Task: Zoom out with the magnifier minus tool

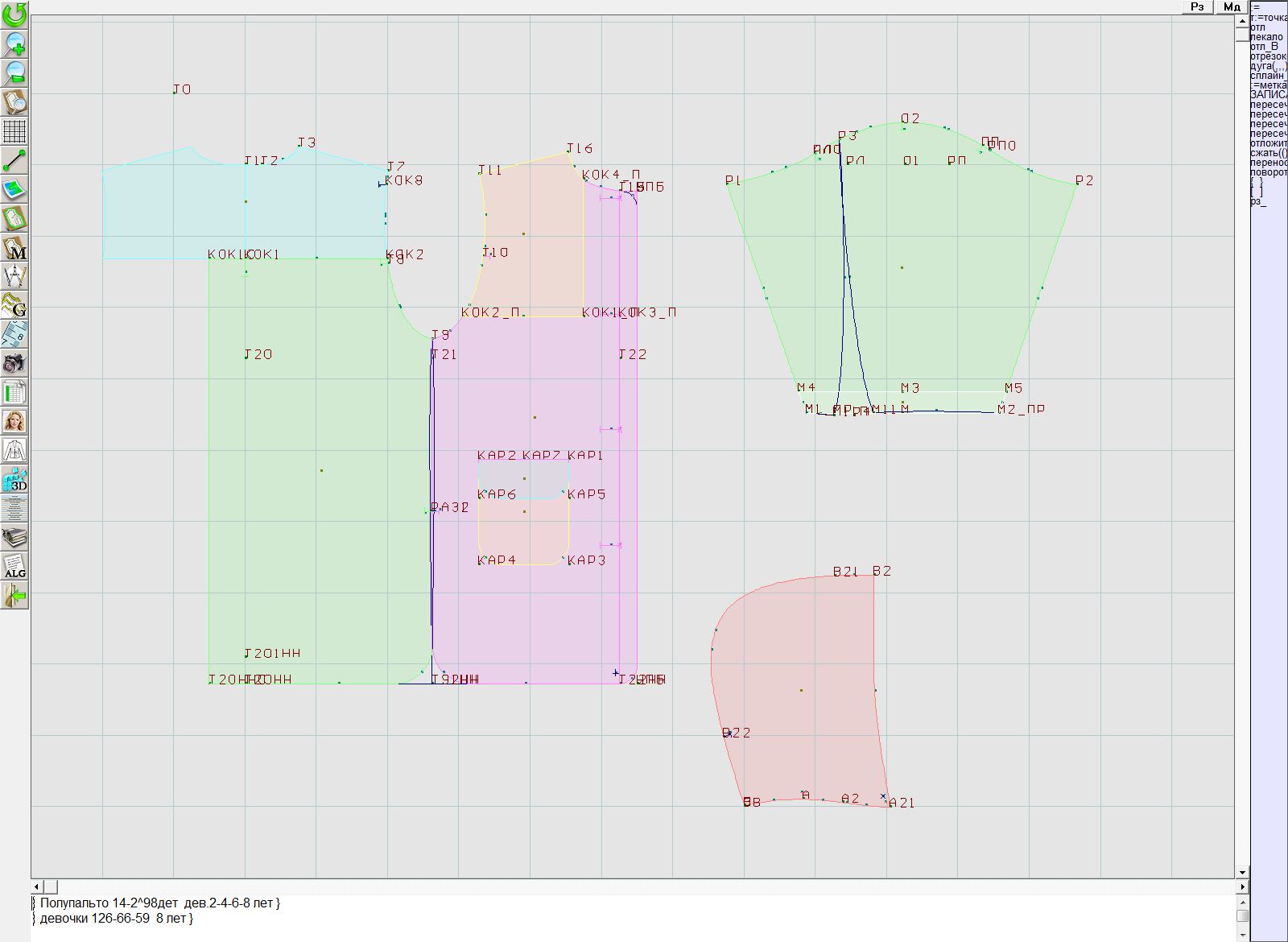Action: pos(14,72)
